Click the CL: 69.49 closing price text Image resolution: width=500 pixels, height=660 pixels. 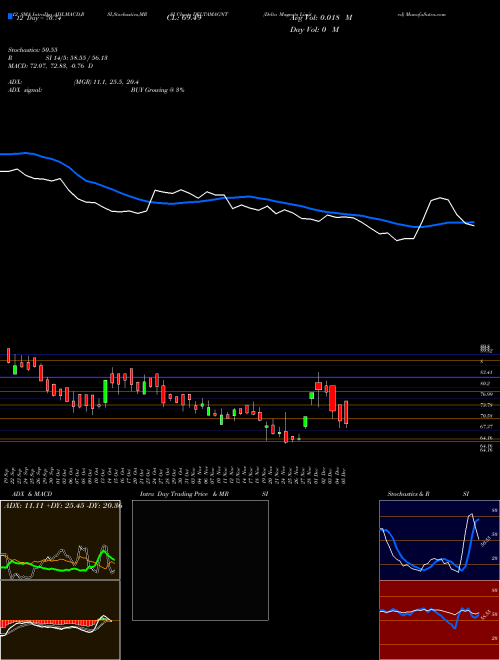point(184,18)
